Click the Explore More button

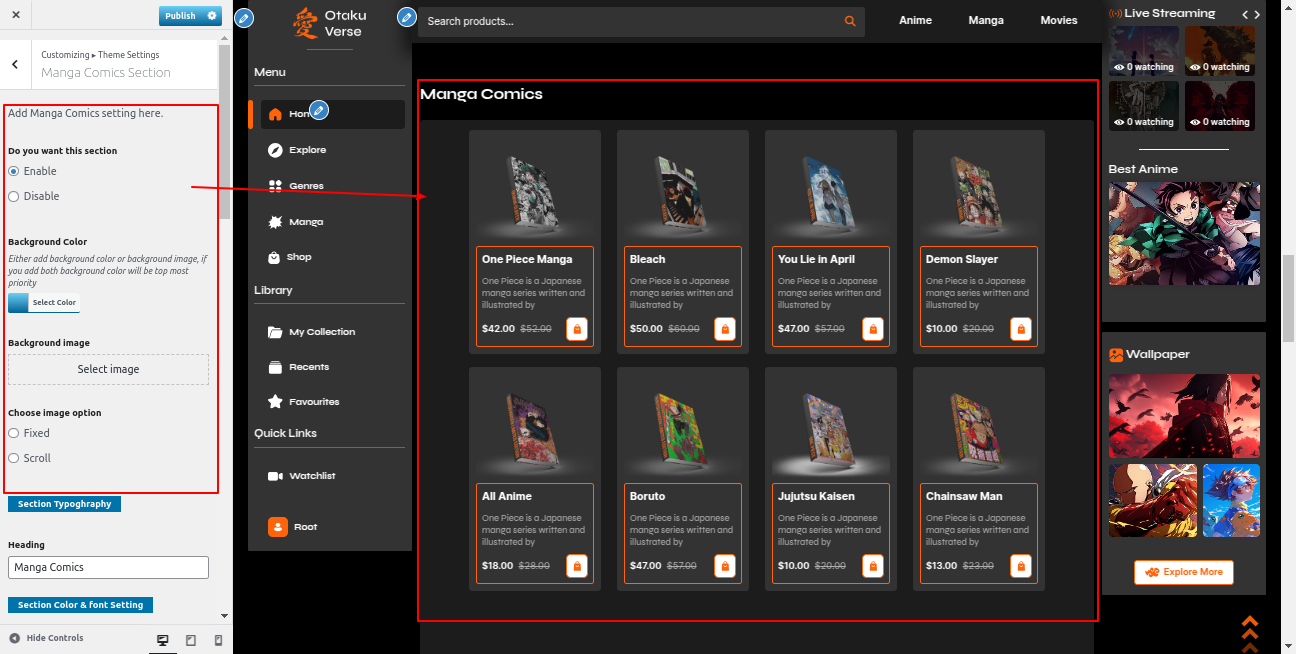click(1183, 572)
